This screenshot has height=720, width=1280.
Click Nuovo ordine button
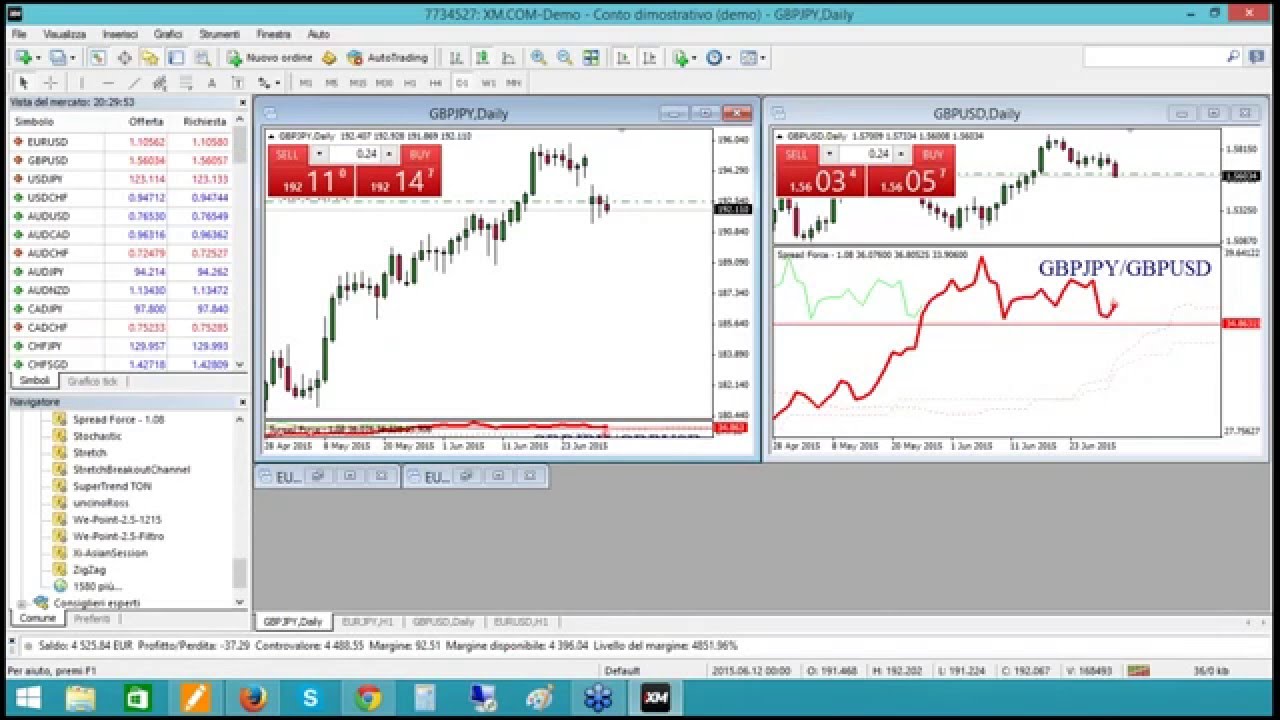(270, 58)
